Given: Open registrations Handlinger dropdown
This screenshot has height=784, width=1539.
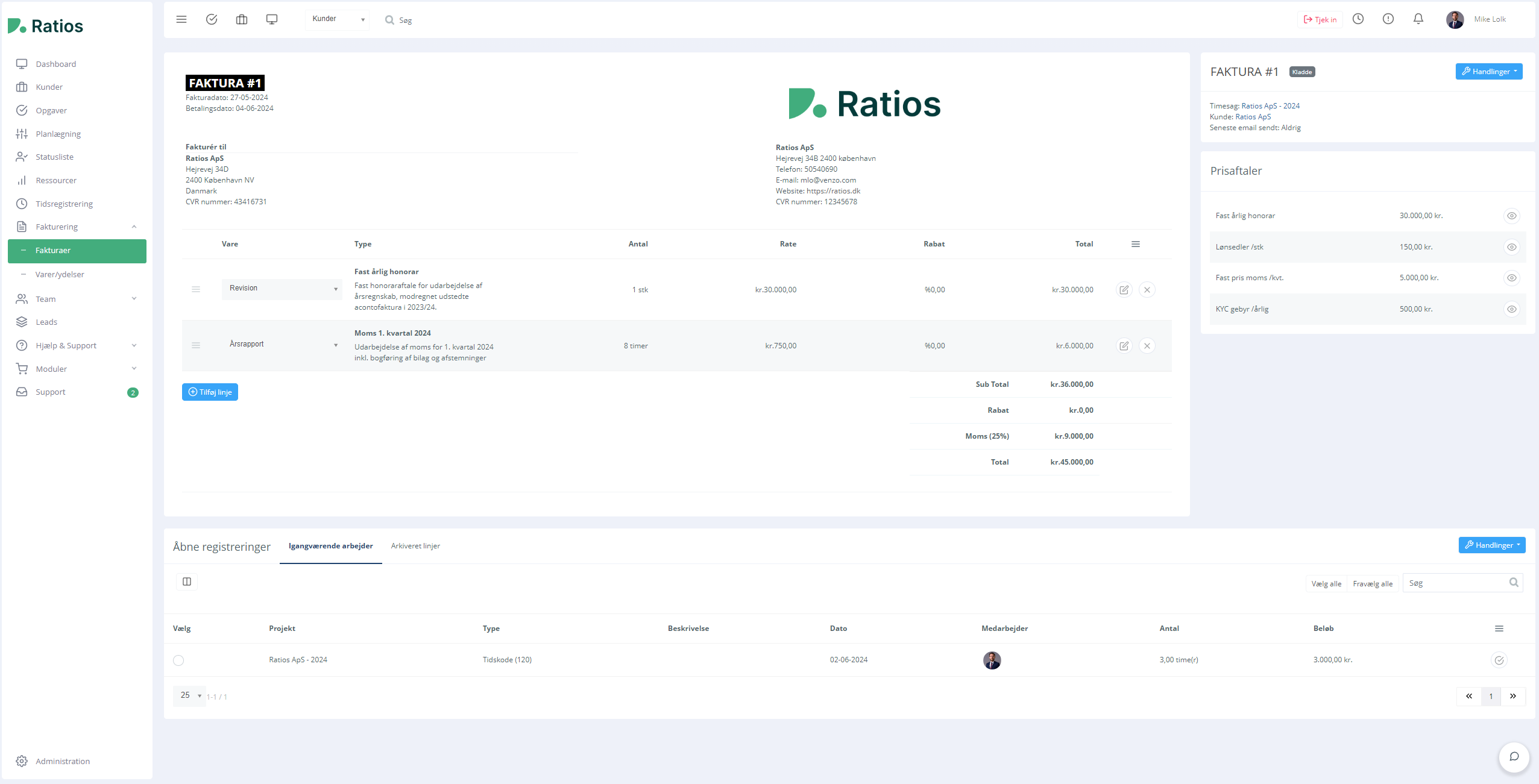Looking at the screenshot, I should click(1492, 545).
